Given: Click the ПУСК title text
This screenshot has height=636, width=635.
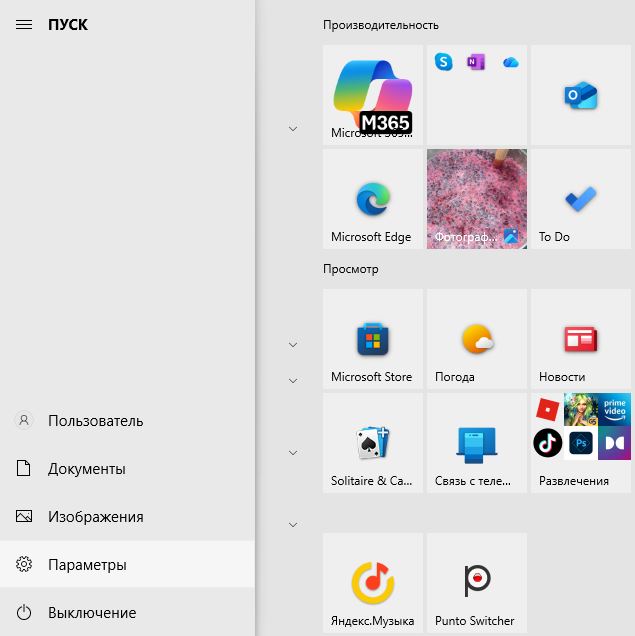Looking at the screenshot, I should 68,25.
